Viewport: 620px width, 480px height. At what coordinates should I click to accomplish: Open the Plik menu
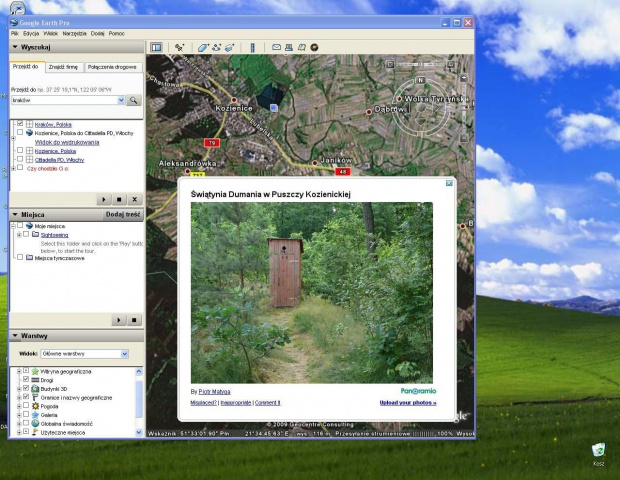(x=15, y=34)
